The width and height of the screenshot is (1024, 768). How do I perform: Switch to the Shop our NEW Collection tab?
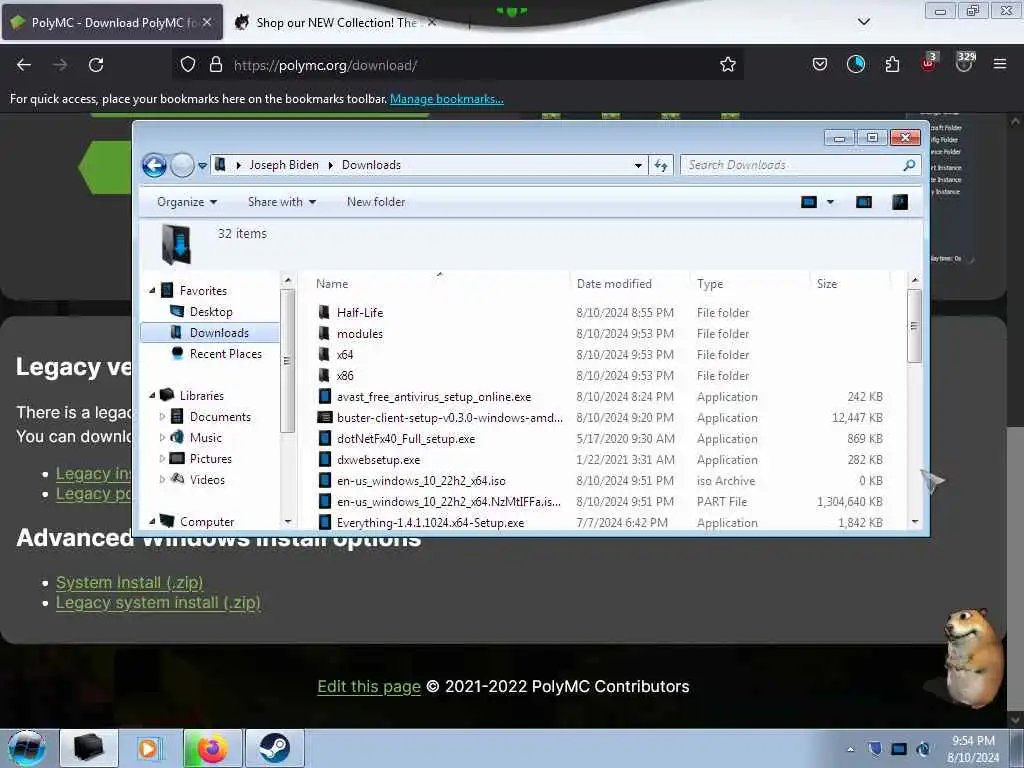point(336,22)
